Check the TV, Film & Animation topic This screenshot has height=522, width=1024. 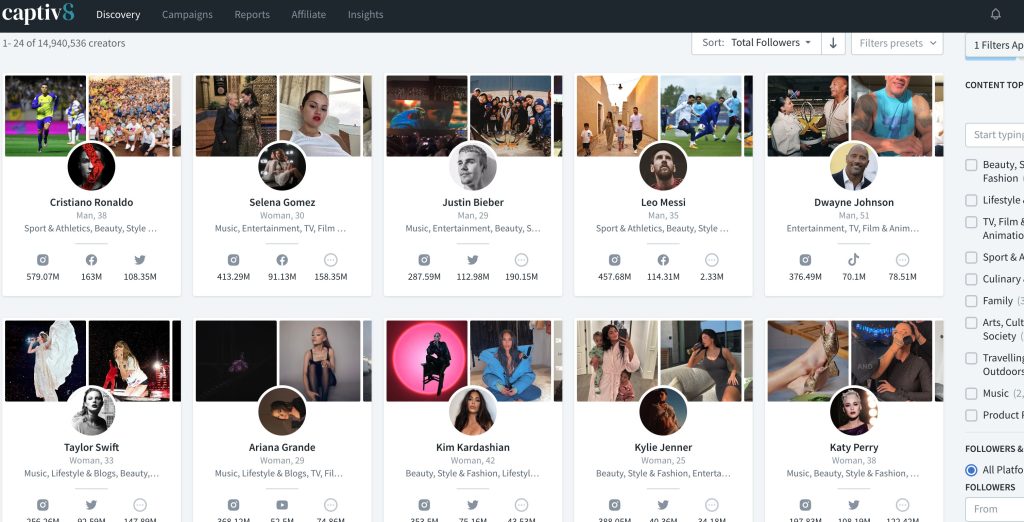click(971, 222)
